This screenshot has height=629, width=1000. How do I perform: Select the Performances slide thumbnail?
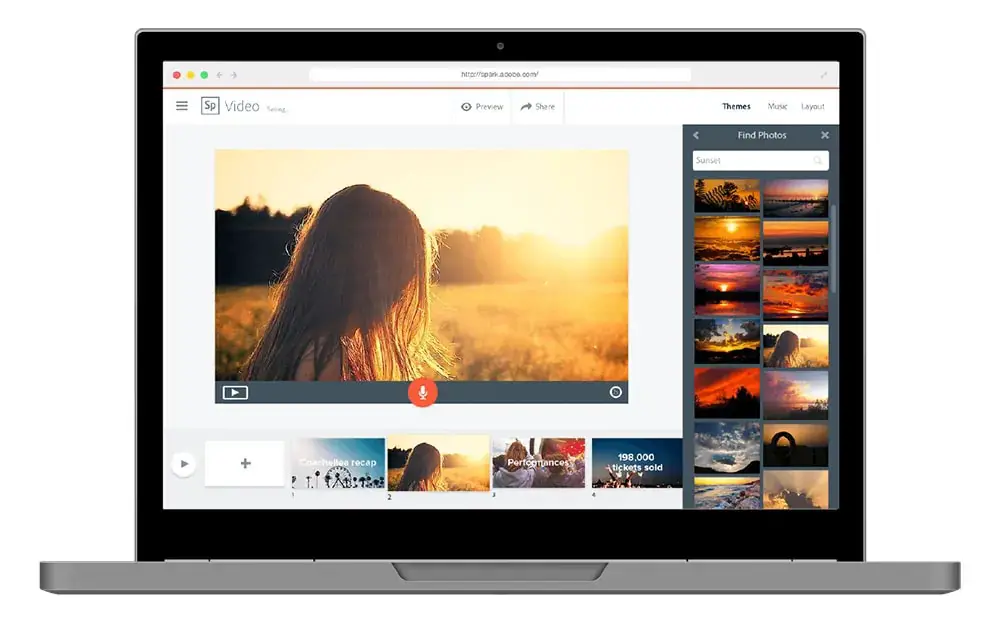pyautogui.click(x=539, y=463)
